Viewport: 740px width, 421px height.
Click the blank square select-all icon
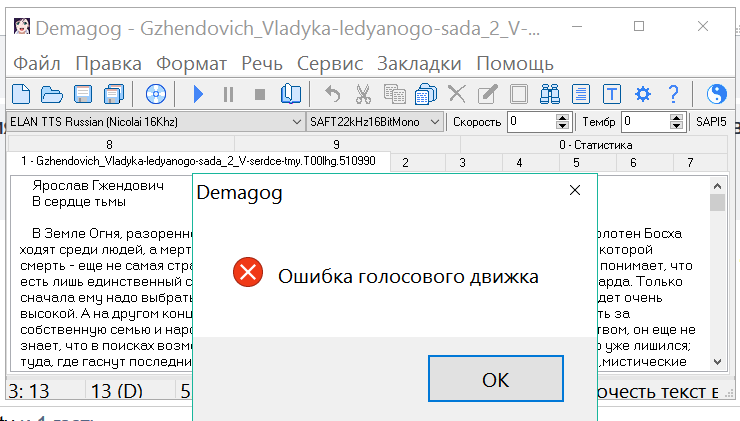519,94
